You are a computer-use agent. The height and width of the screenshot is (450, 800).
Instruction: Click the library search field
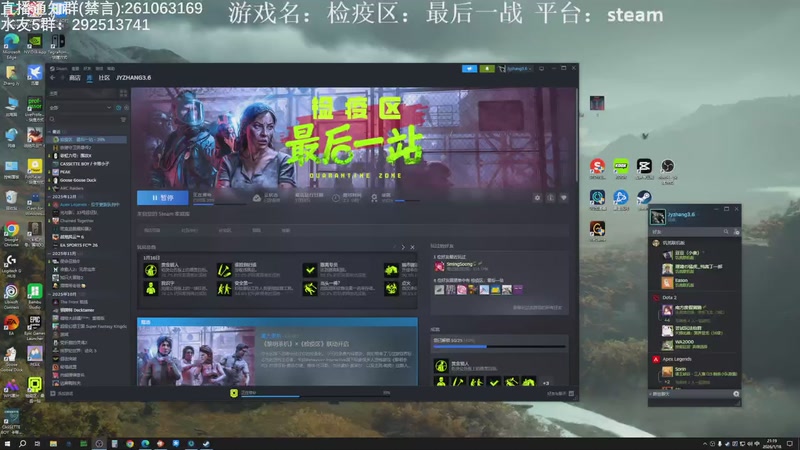(84, 119)
